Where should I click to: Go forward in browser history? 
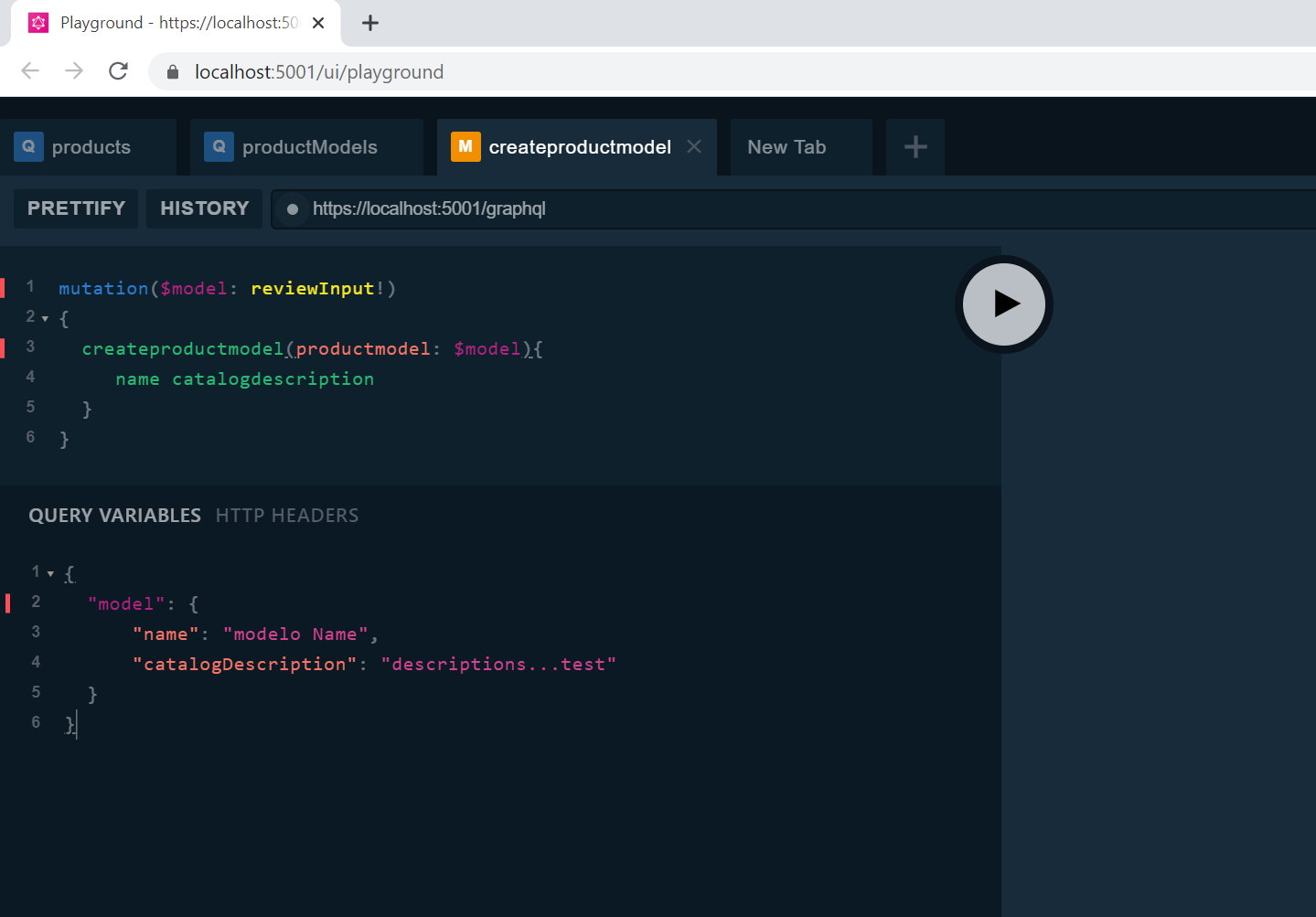pyautogui.click(x=74, y=71)
